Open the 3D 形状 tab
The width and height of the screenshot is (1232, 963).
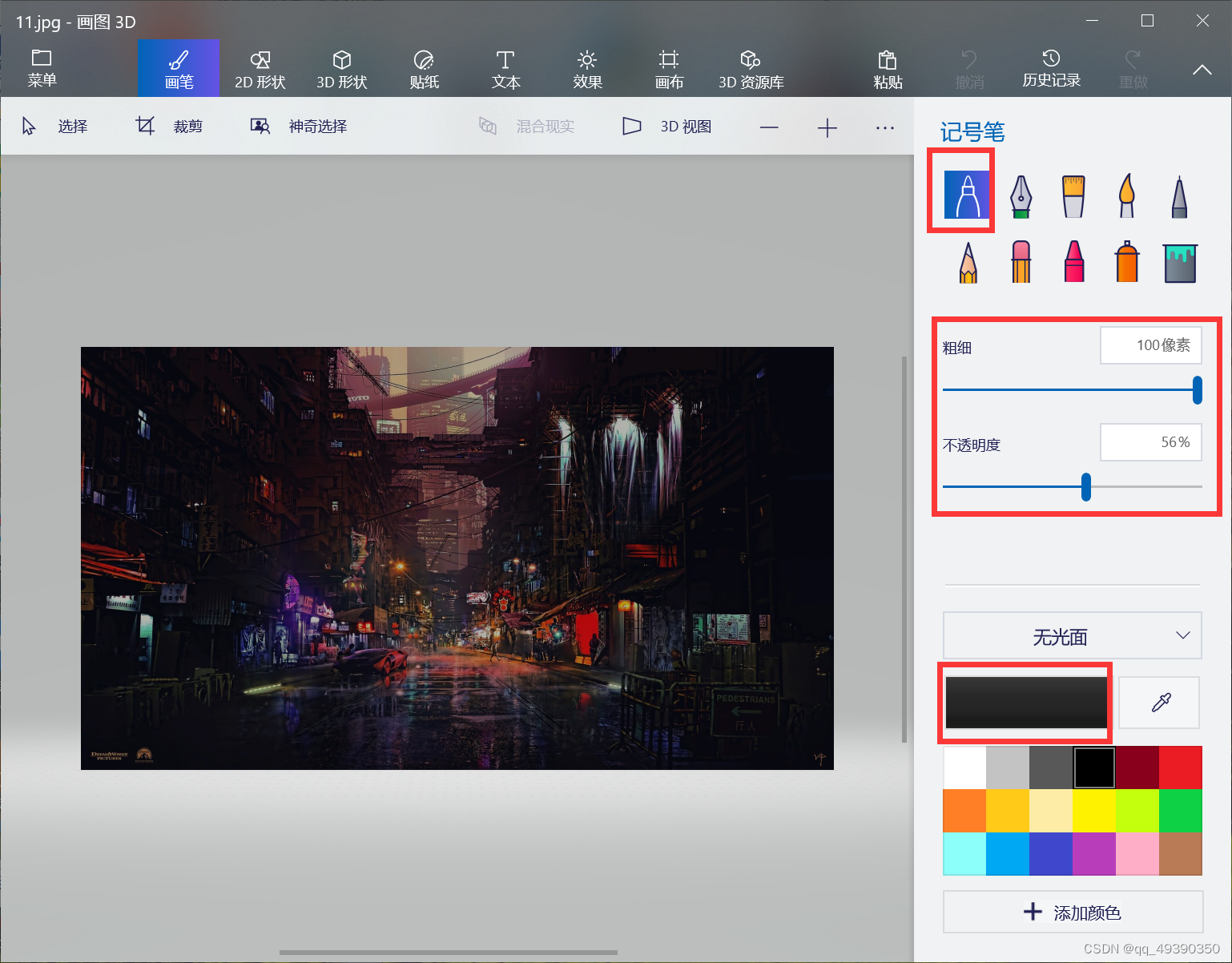pyautogui.click(x=342, y=70)
